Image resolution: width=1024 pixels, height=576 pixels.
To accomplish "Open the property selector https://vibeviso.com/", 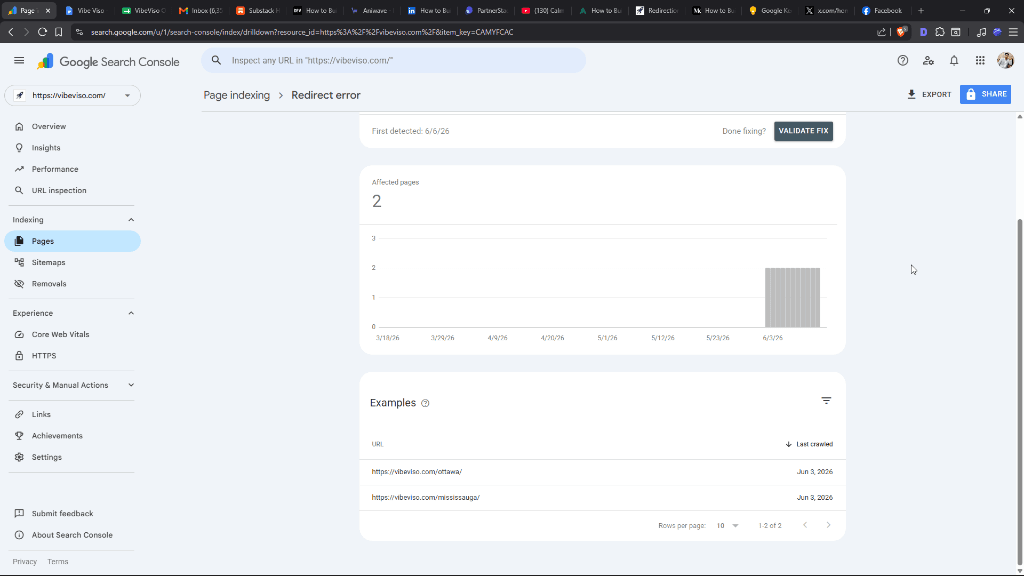I will point(72,95).
